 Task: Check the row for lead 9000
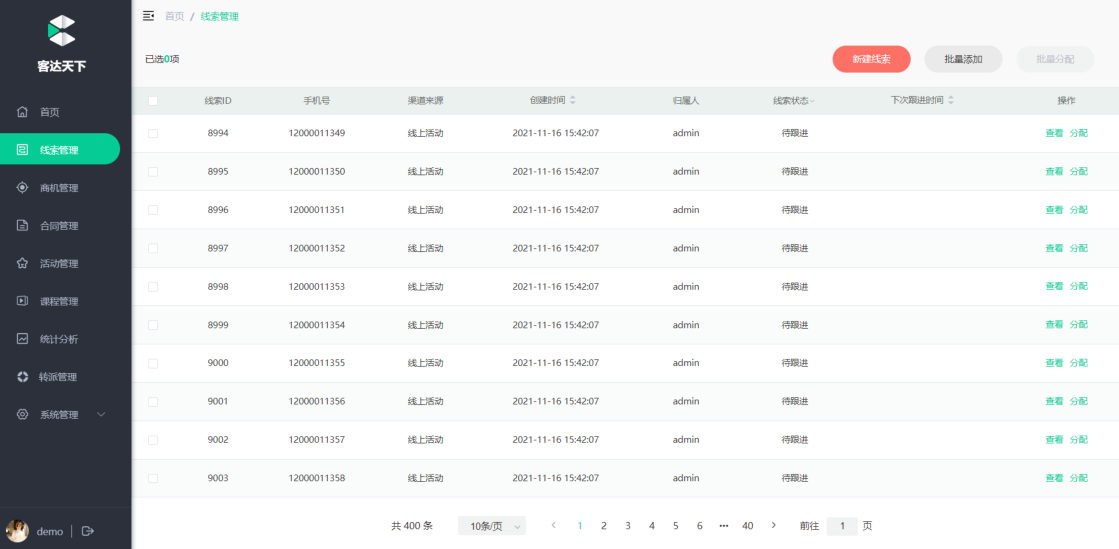coord(153,363)
